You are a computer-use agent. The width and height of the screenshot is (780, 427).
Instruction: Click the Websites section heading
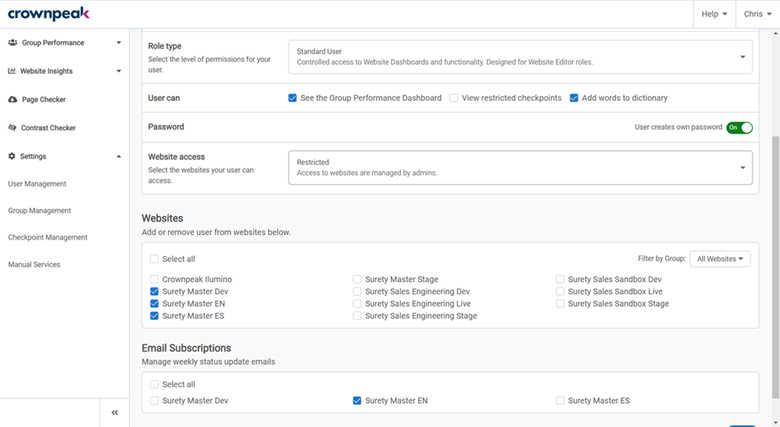pos(163,218)
